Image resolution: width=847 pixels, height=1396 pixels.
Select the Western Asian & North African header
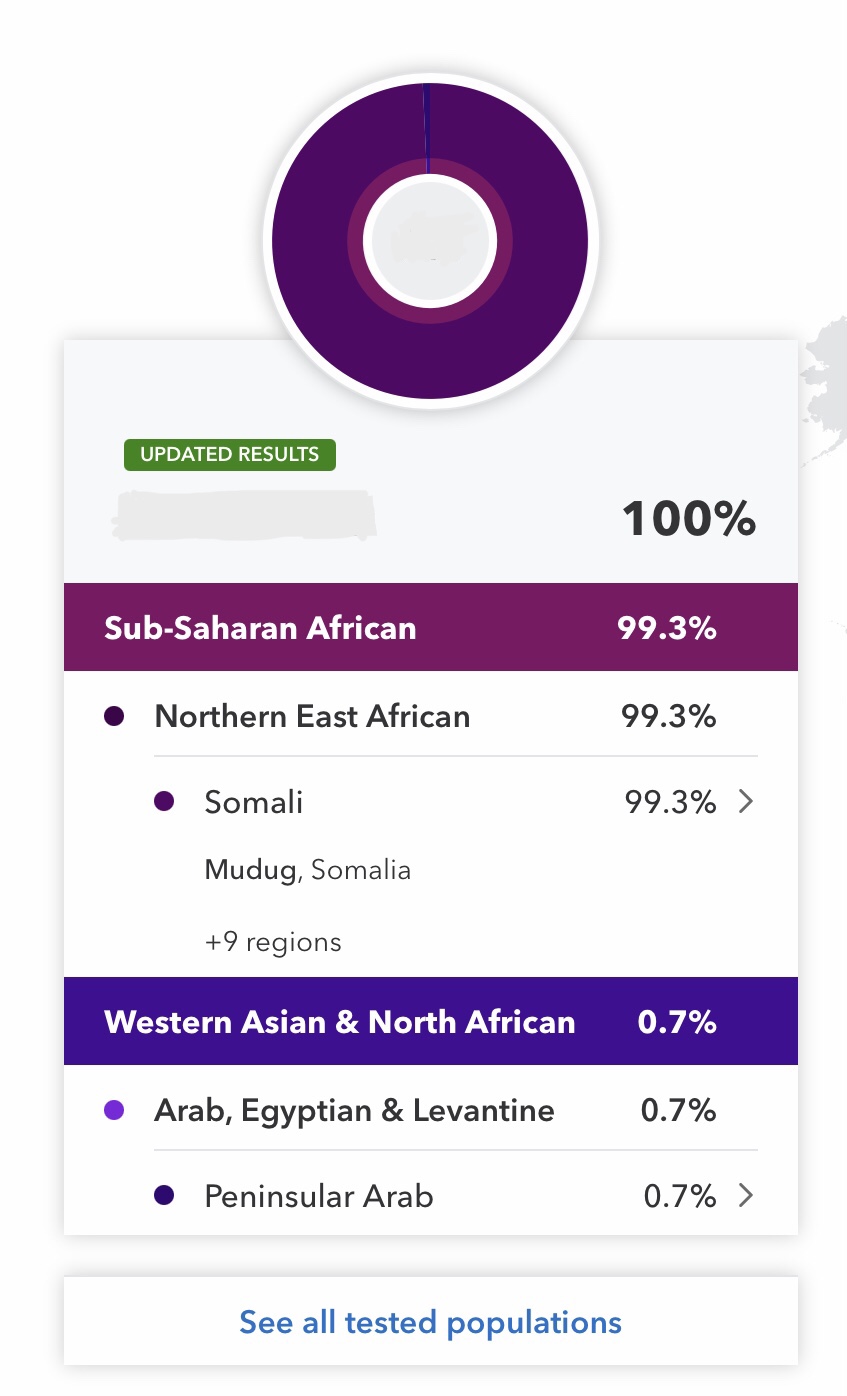(430, 1022)
